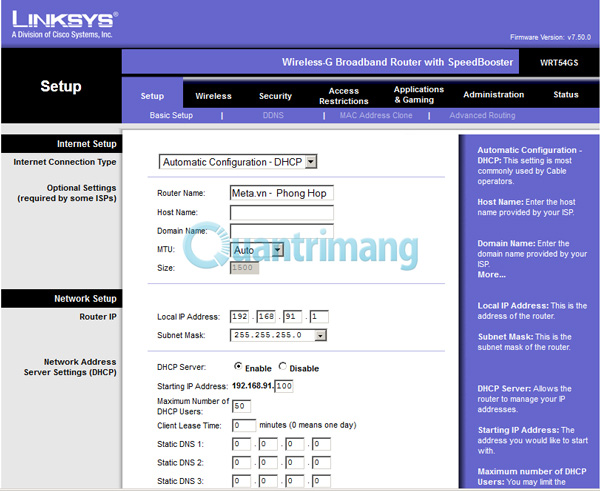Click Network Address Server Settings label
The width and height of the screenshot is (600, 491).
click(x=70, y=367)
